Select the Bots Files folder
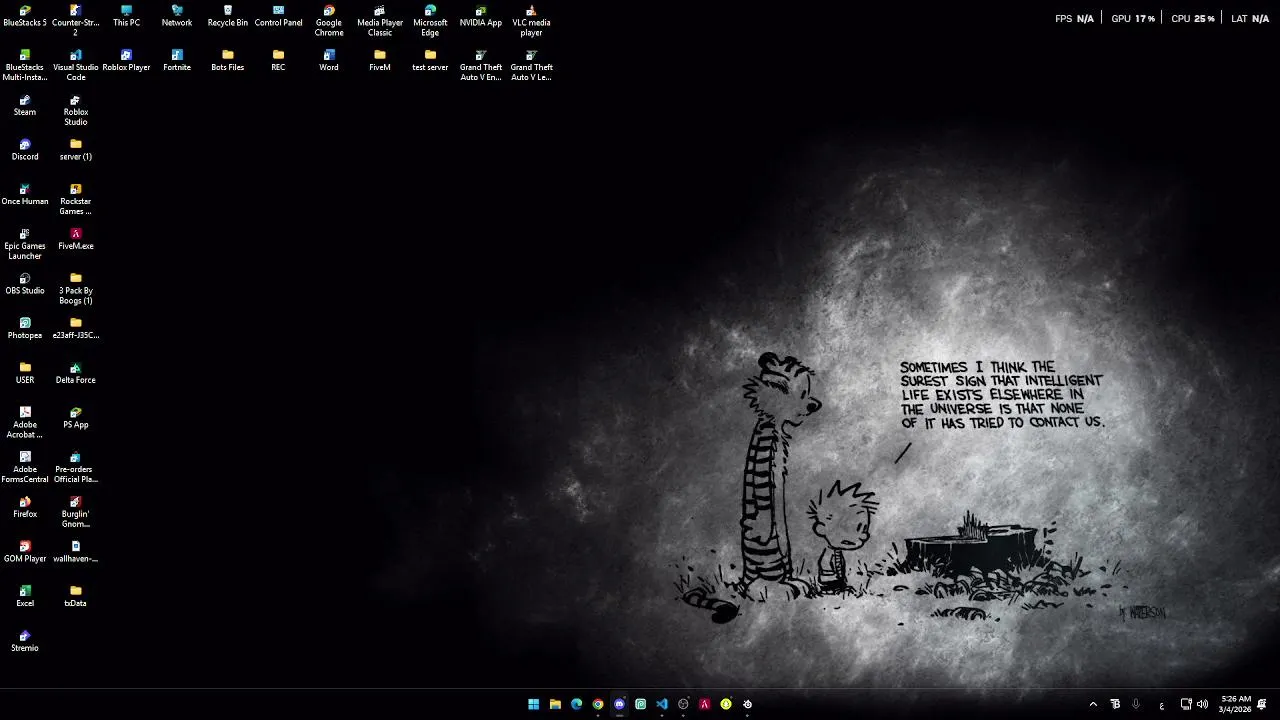Image resolution: width=1280 pixels, height=720 pixels. click(x=227, y=61)
